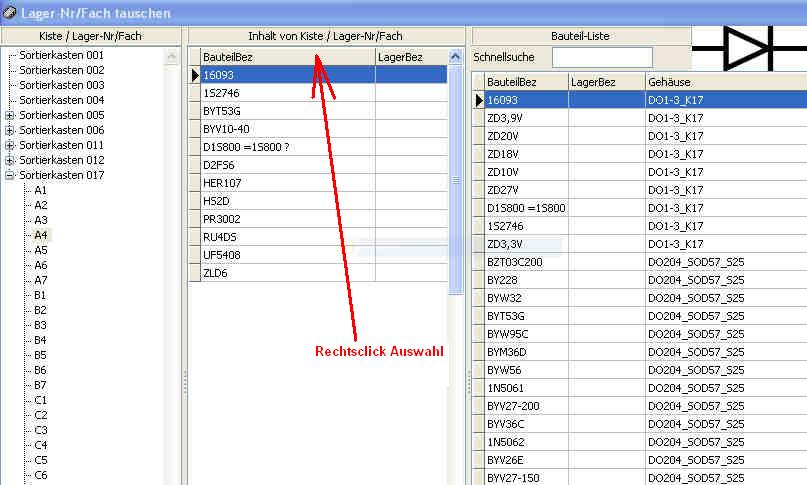Click the middle grid vertical scrollbar thumb
Screen dimensions: 807x485
[x=455, y=180]
